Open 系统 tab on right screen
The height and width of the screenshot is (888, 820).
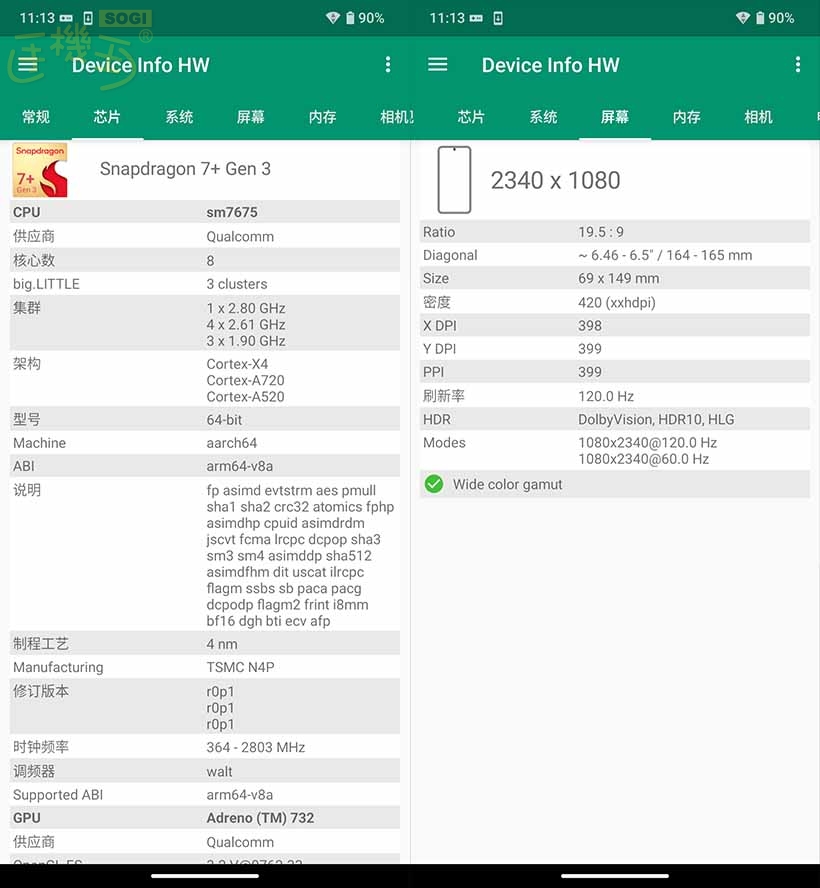pos(543,117)
